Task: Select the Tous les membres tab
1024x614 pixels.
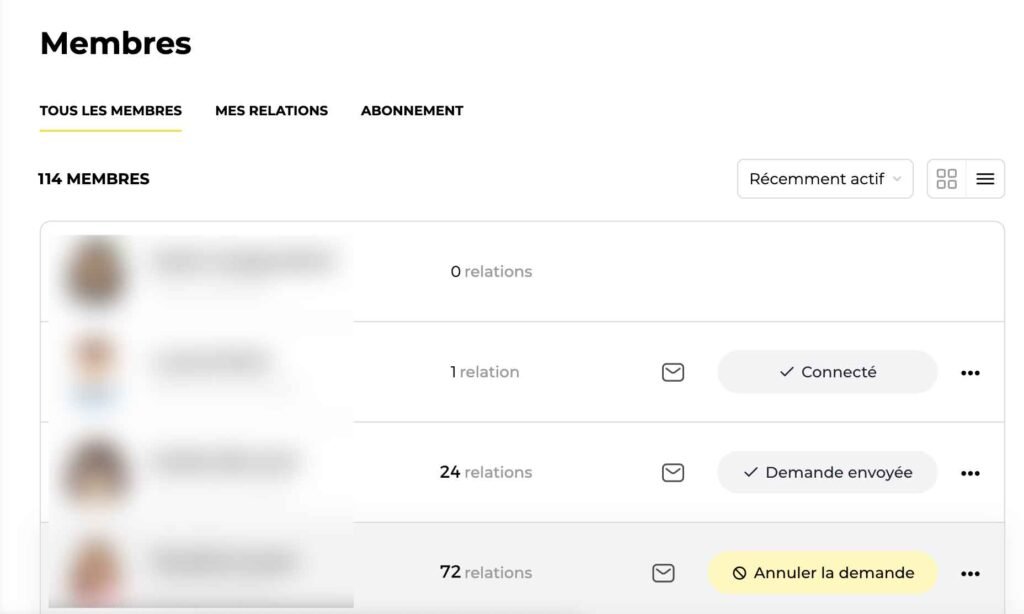Action: [x=111, y=111]
